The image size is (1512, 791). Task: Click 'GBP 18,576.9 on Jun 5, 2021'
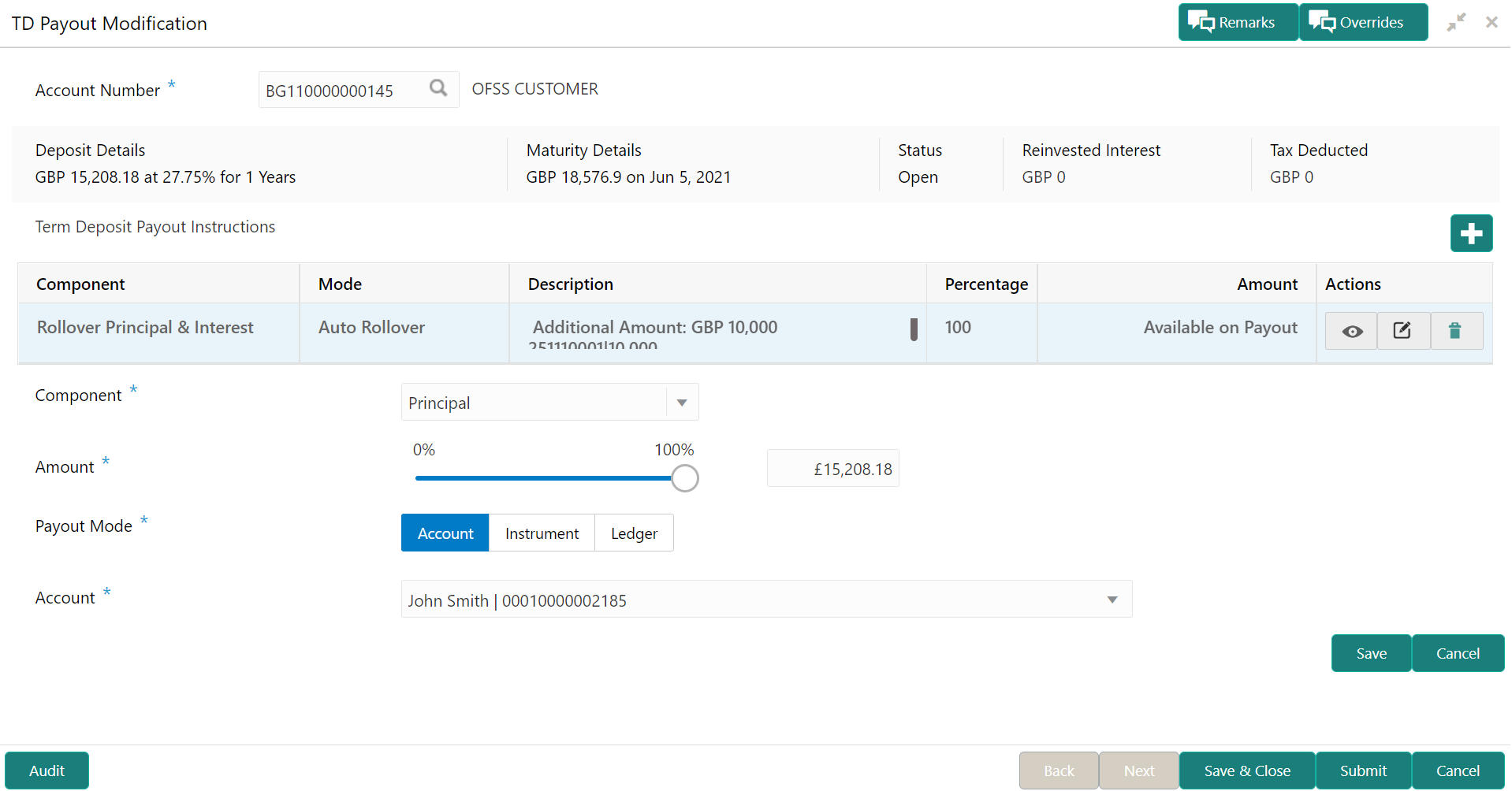628,177
